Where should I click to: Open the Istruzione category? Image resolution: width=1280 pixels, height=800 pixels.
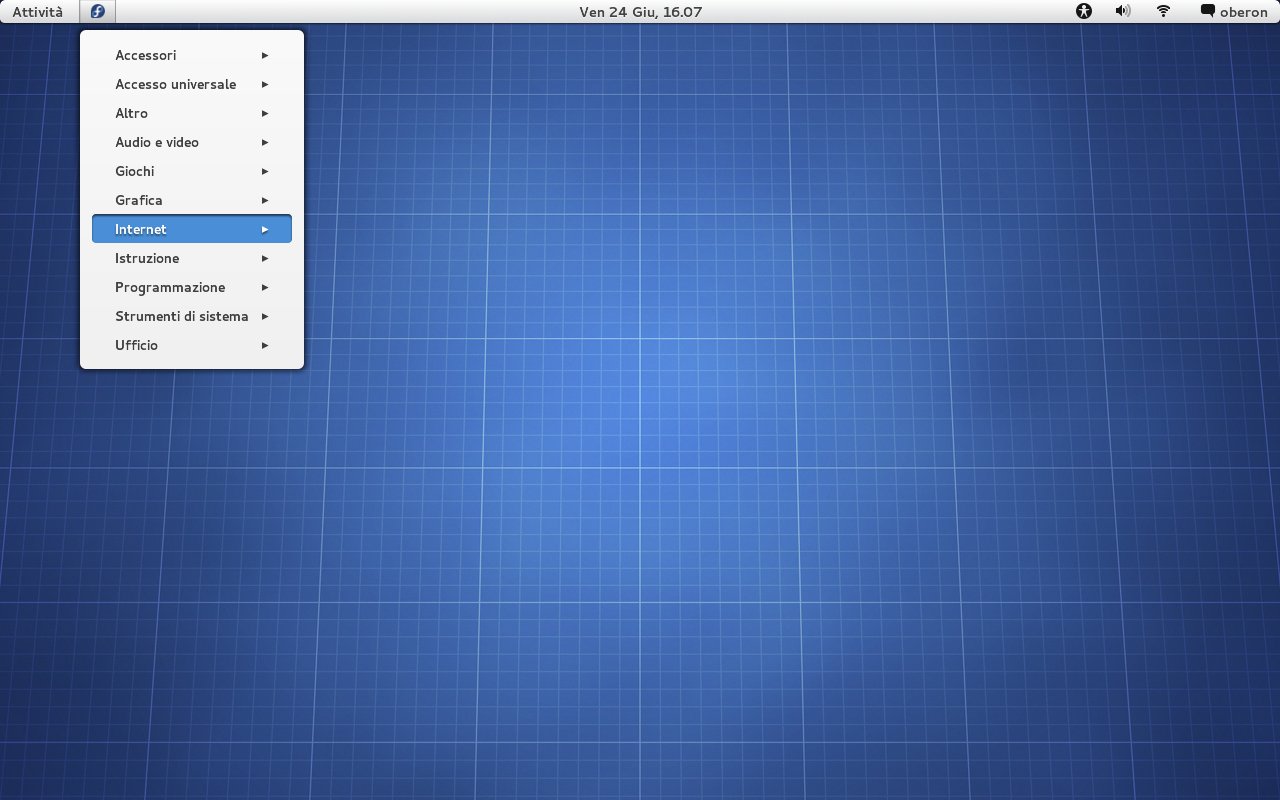pyautogui.click(x=192, y=258)
